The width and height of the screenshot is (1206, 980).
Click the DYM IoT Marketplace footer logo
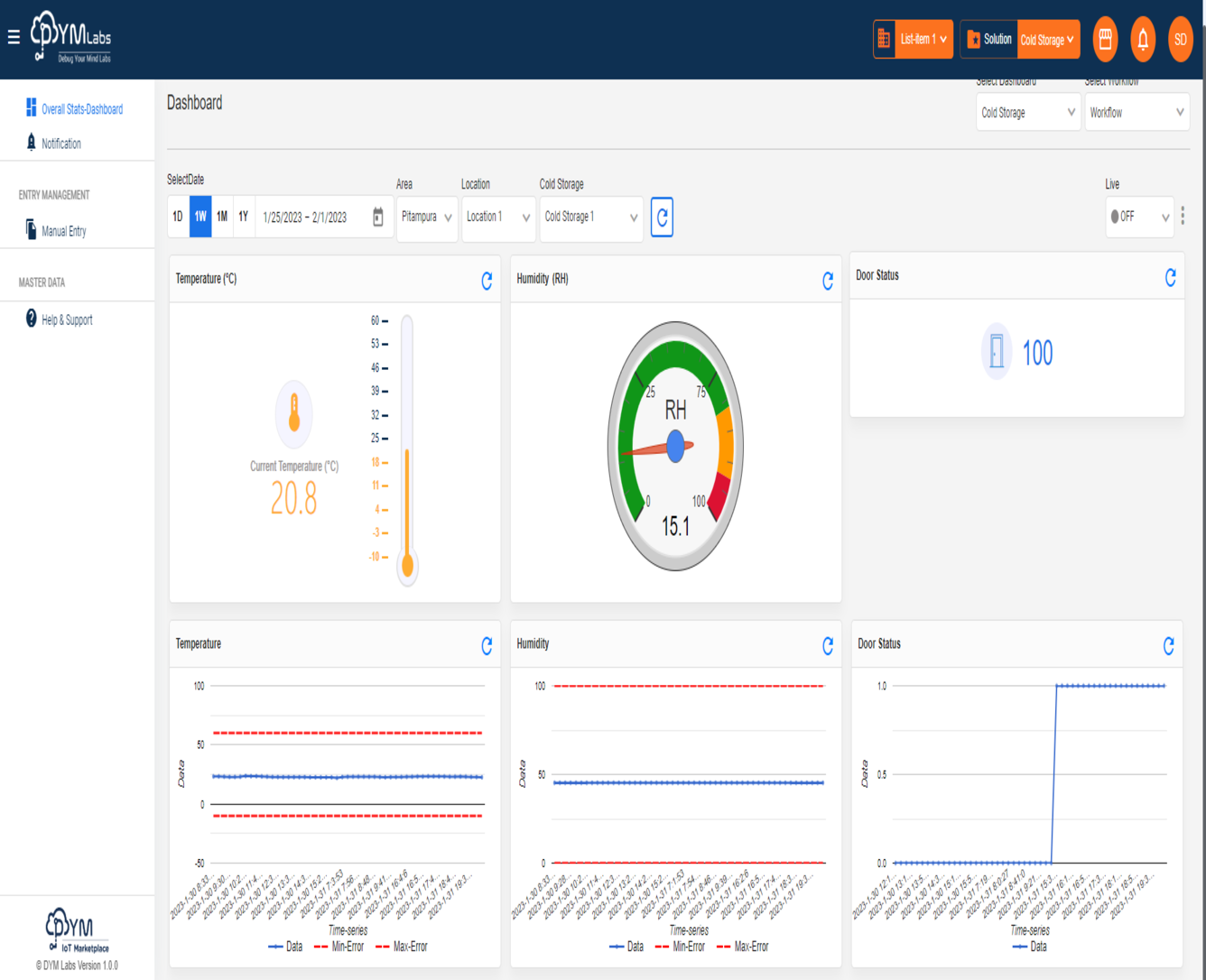click(78, 930)
